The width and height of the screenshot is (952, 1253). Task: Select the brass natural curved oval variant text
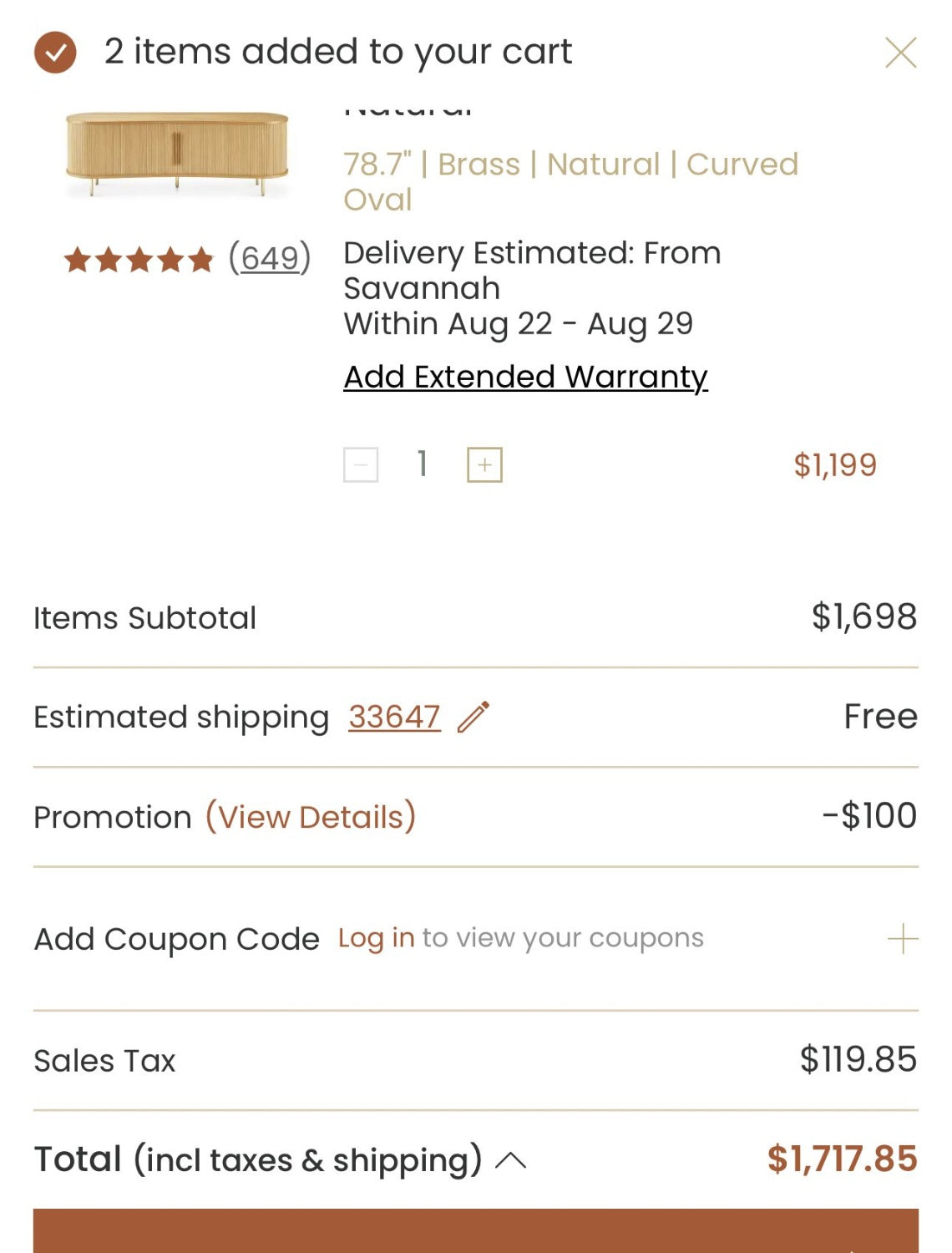[571, 181]
